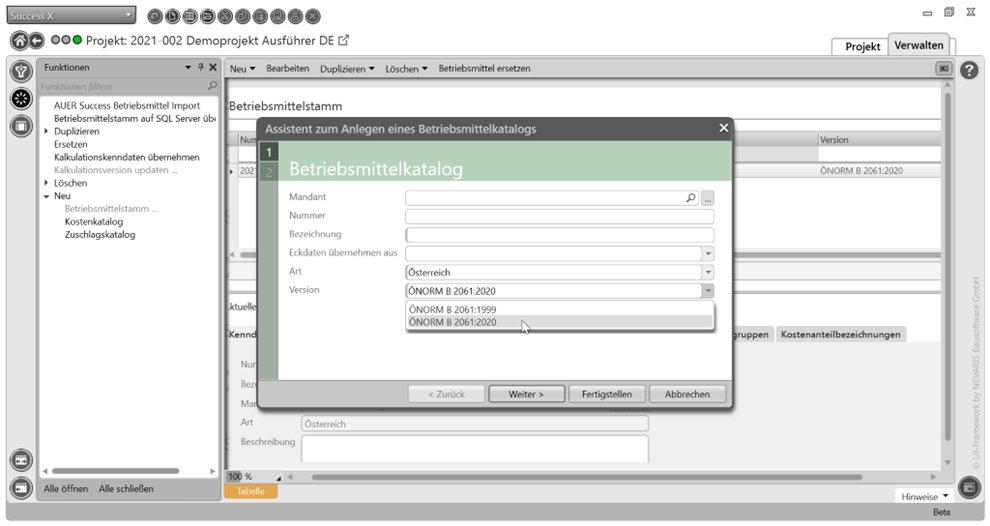990x526 pixels.
Task: Close the Betriebsmittelkatalog assistant dialog
Action: coord(724,128)
